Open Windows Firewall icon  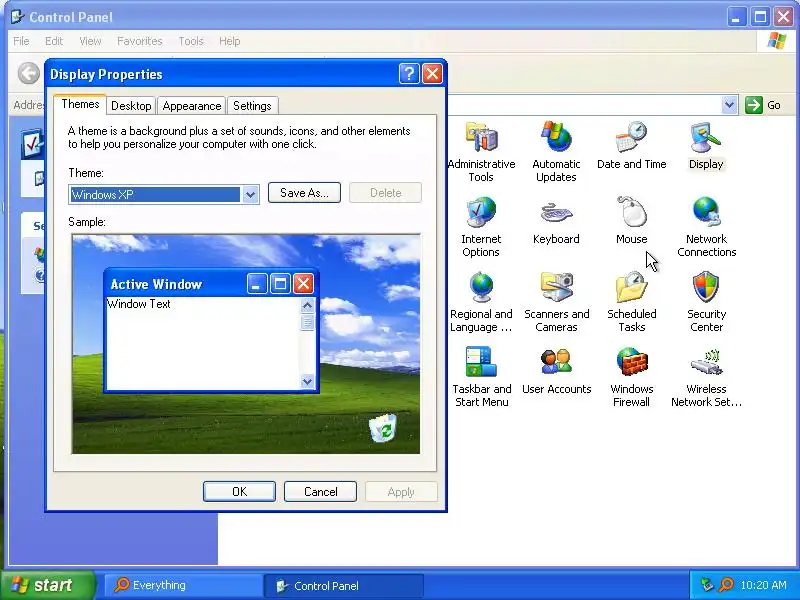(631, 362)
